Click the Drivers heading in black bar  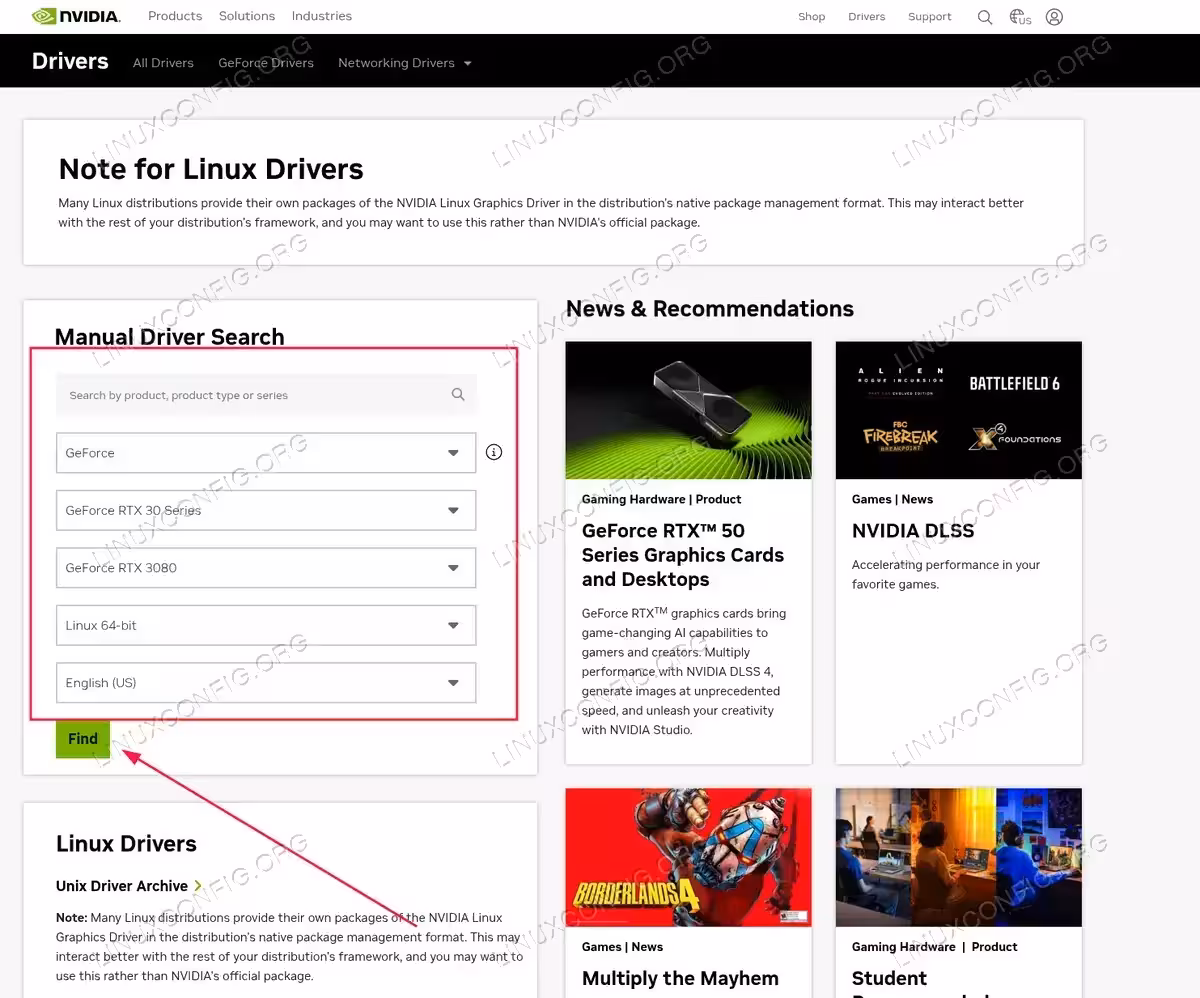(x=70, y=61)
